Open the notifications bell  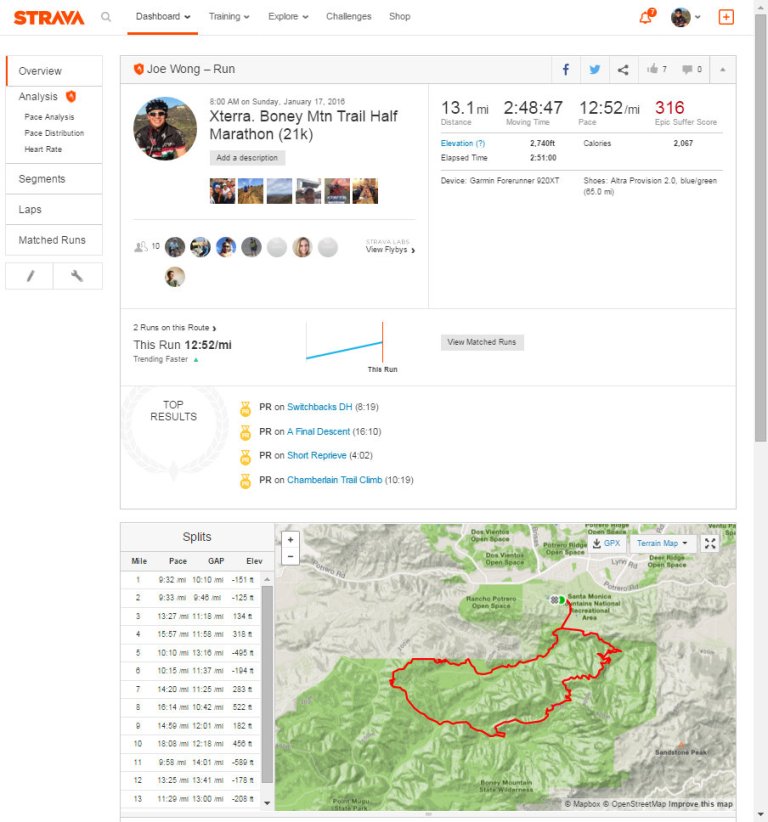[x=646, y=17]
